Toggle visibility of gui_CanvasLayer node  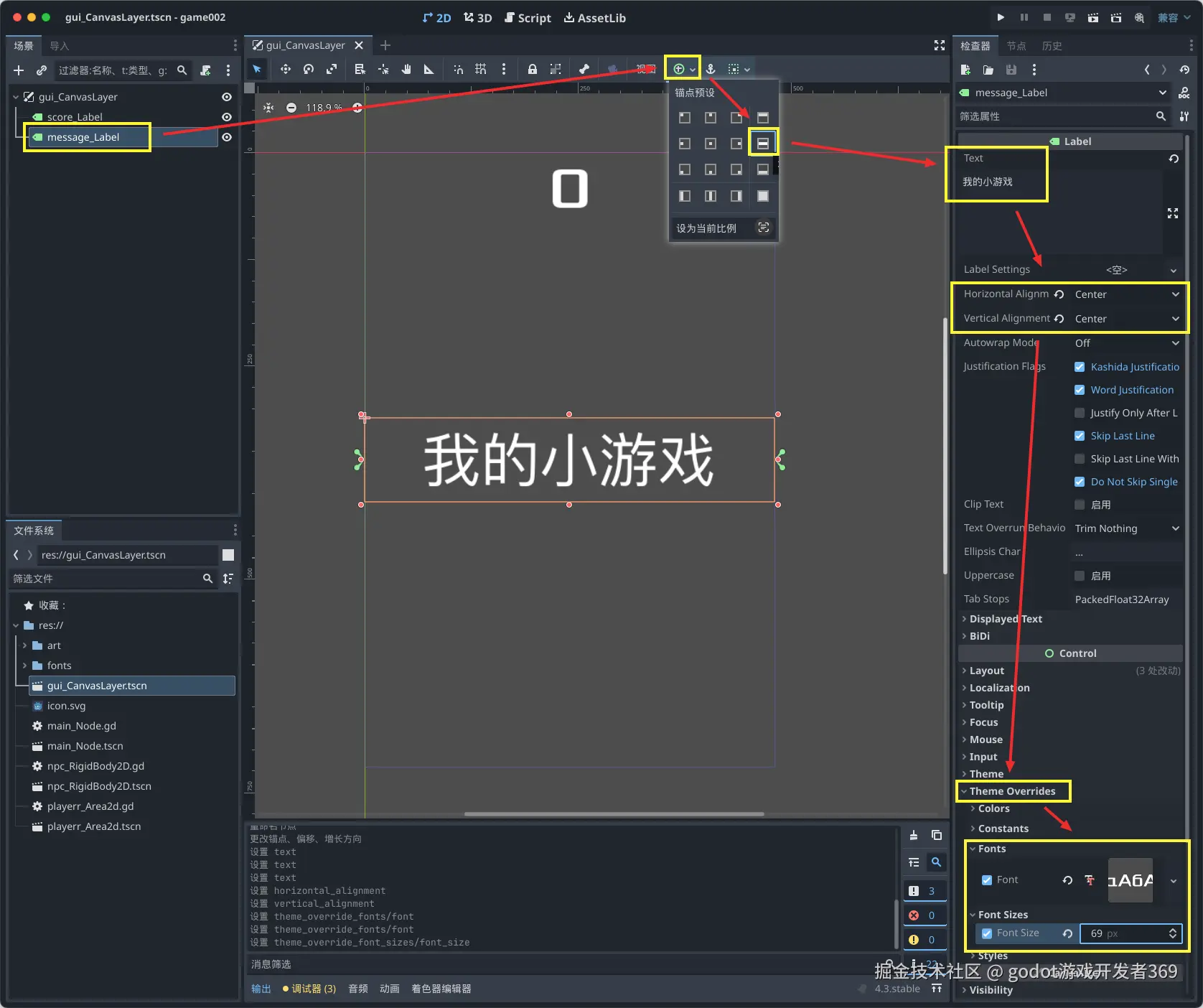pyautogui.click(x=227, y=97)
